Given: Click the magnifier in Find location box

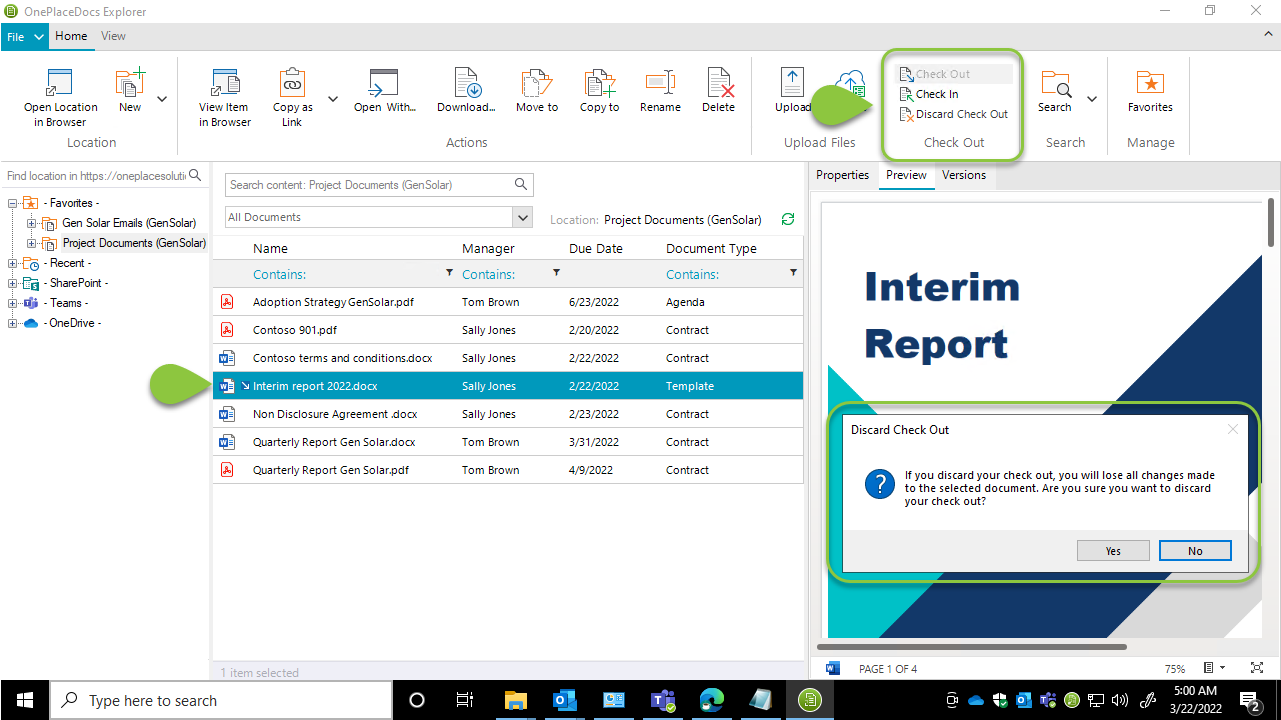Looking at the screenshot, I should tap(195, 175).
